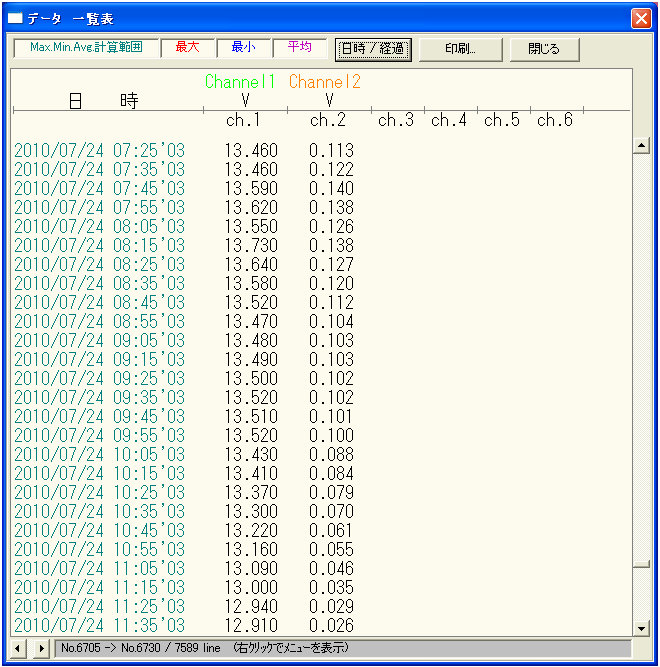Select row 2010/07/24 07:35'03

coord(184,170)
